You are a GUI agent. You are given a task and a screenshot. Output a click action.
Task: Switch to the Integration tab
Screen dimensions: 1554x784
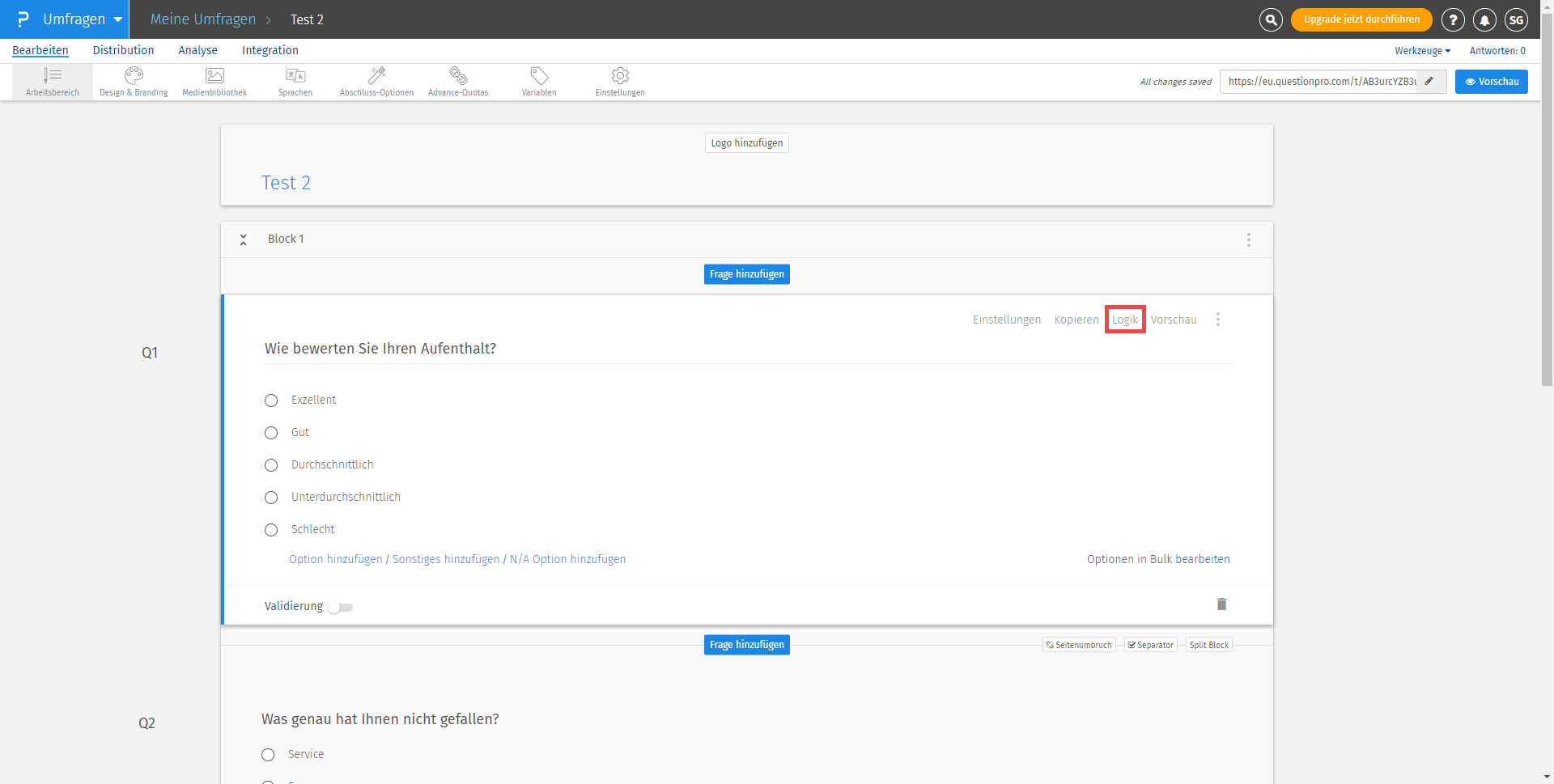tap(270, 50)
